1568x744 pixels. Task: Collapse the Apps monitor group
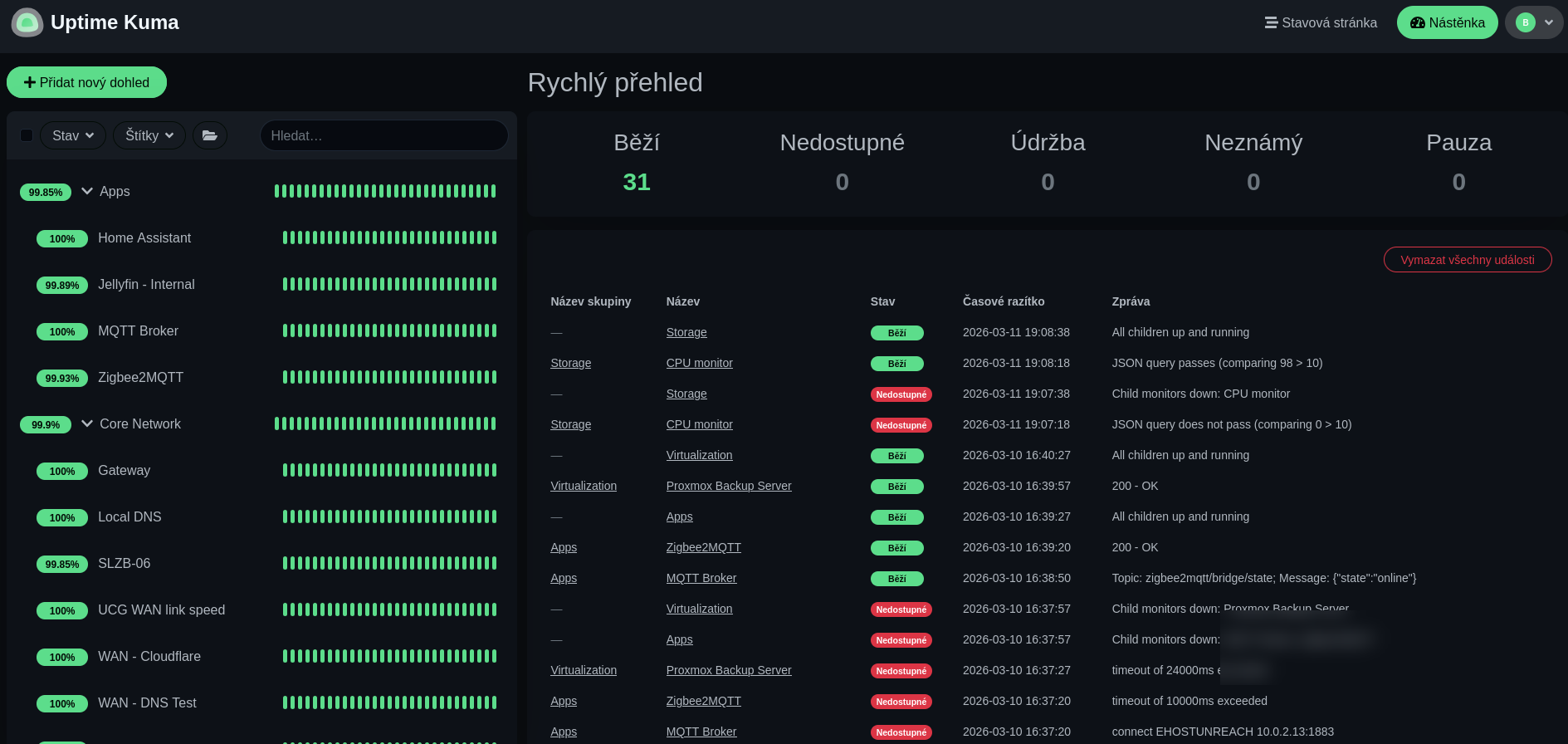point(87,191)
